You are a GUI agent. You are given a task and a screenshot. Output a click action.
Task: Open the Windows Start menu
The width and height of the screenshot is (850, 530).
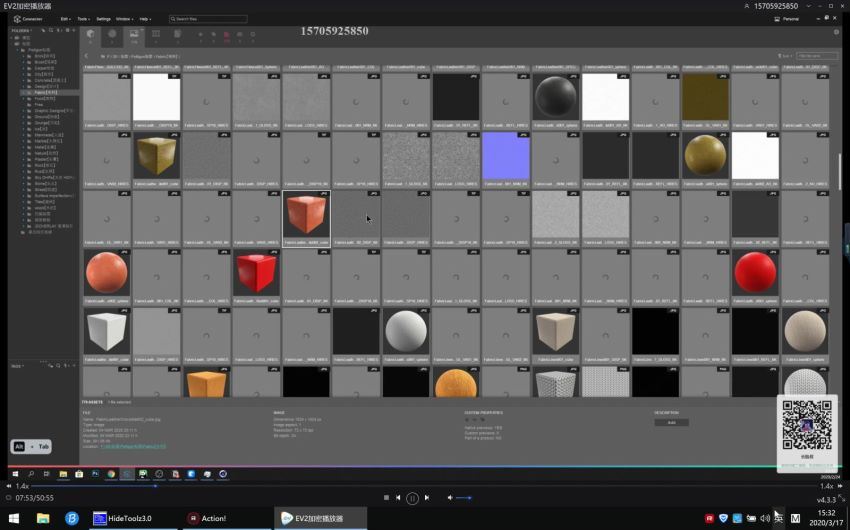pos(14,519)
